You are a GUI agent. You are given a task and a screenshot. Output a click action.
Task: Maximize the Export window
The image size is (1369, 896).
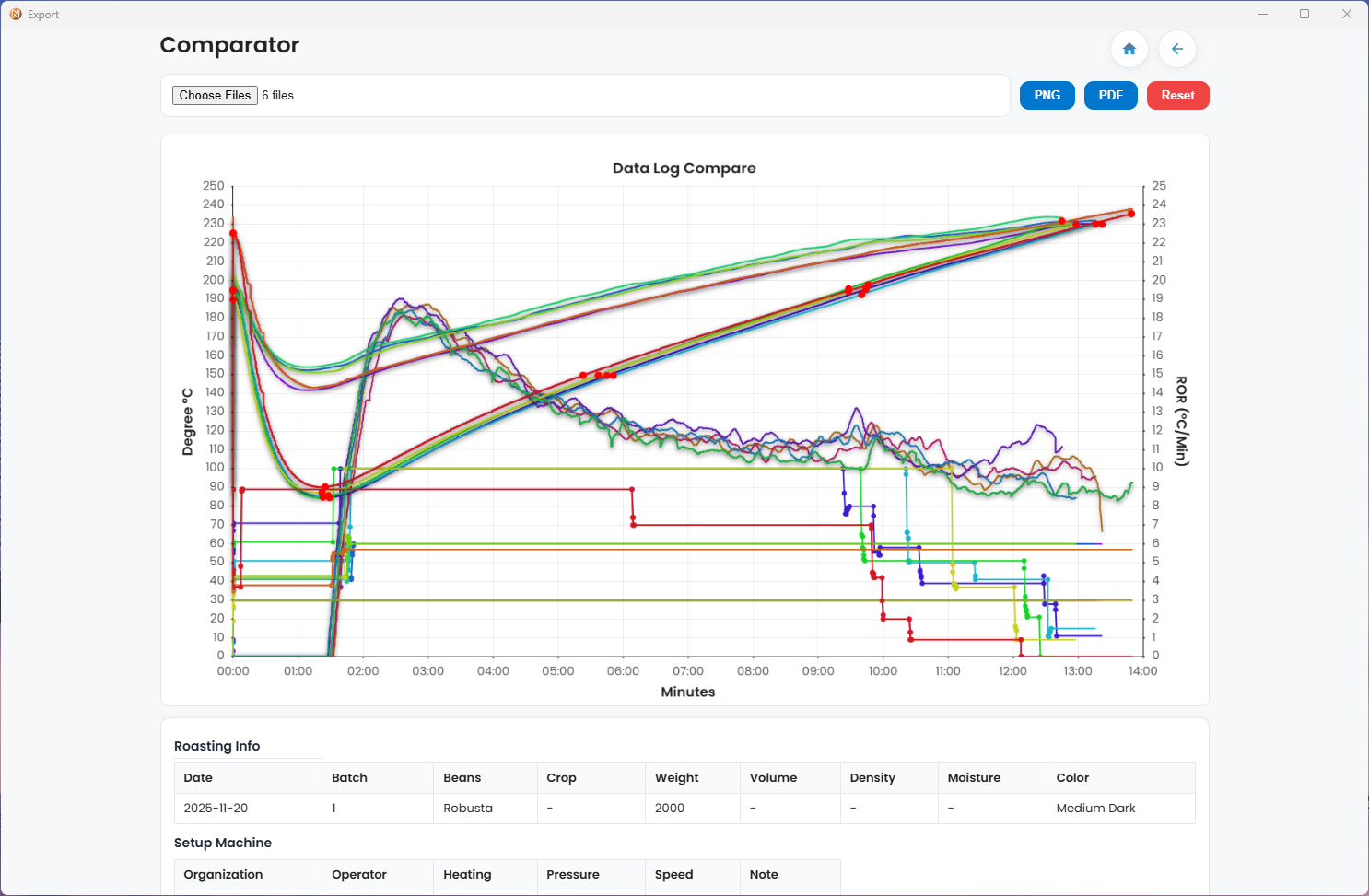point(1305,15)
